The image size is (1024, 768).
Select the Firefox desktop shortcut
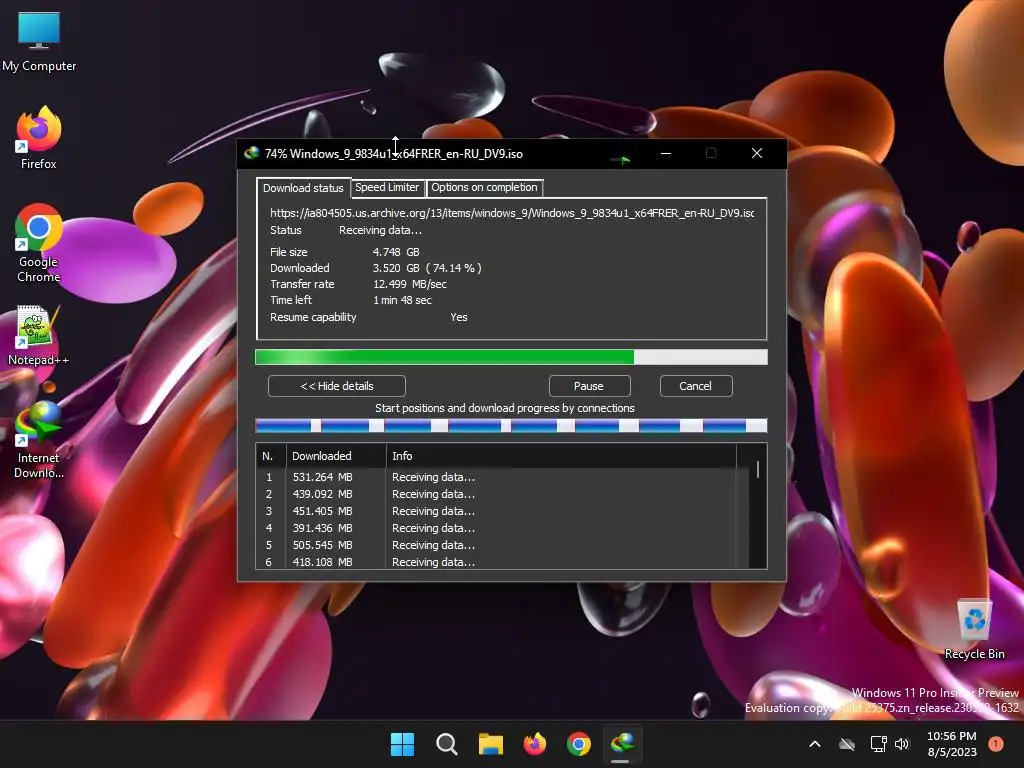point(39,138)
